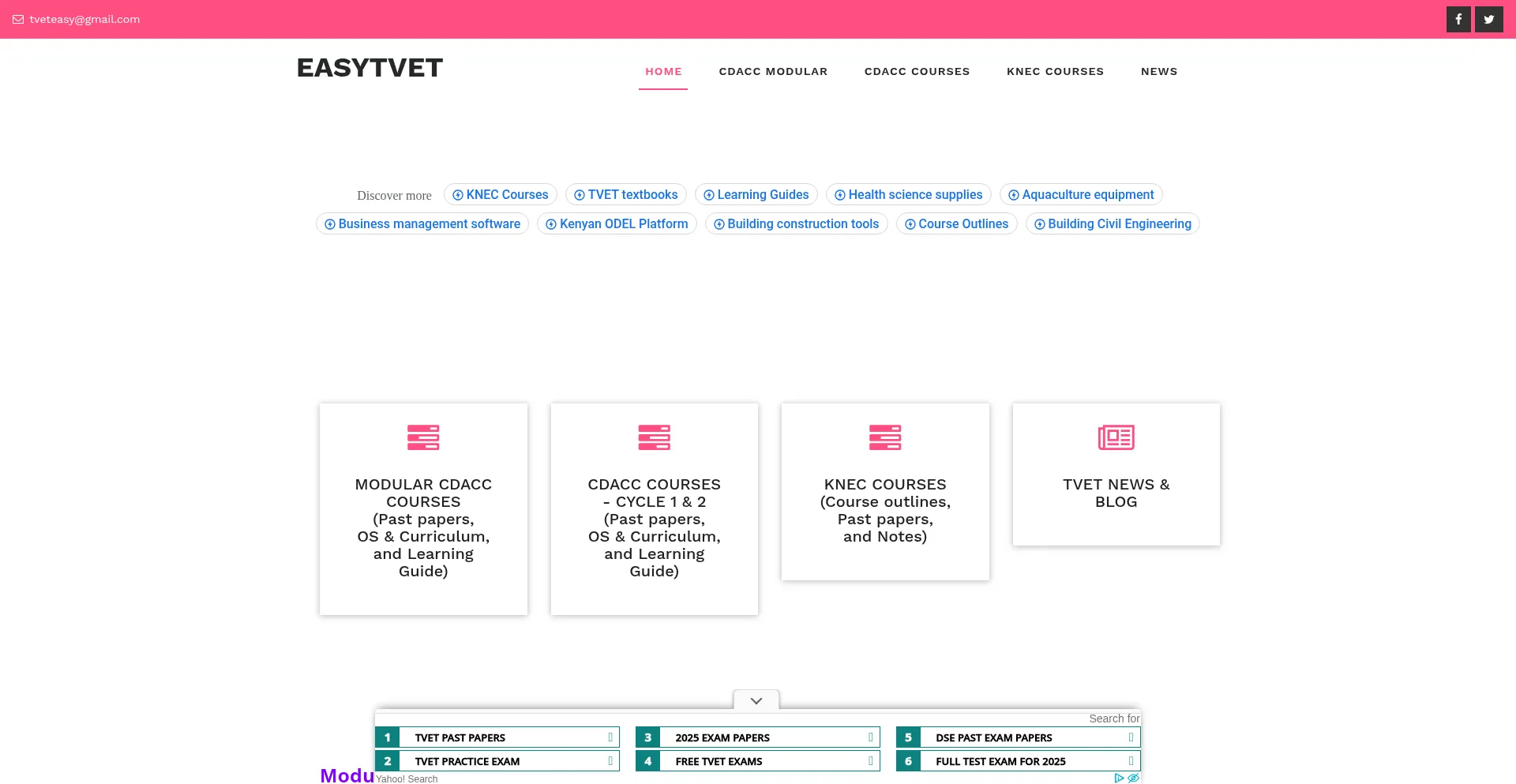Open the TVET textbooks suggestion chip
Screen dimensions: 1516x784
pos(625,195)
